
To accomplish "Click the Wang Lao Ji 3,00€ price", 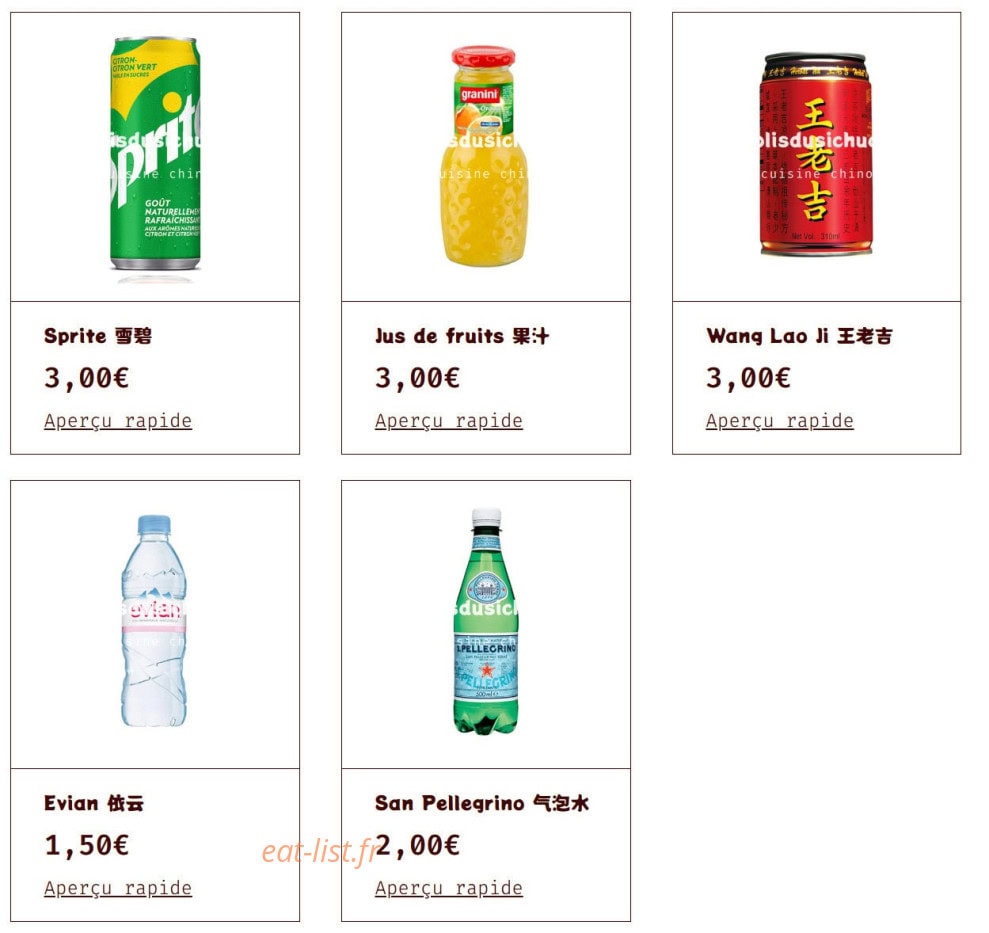I will pyautogui.click(x=748, y=378).
